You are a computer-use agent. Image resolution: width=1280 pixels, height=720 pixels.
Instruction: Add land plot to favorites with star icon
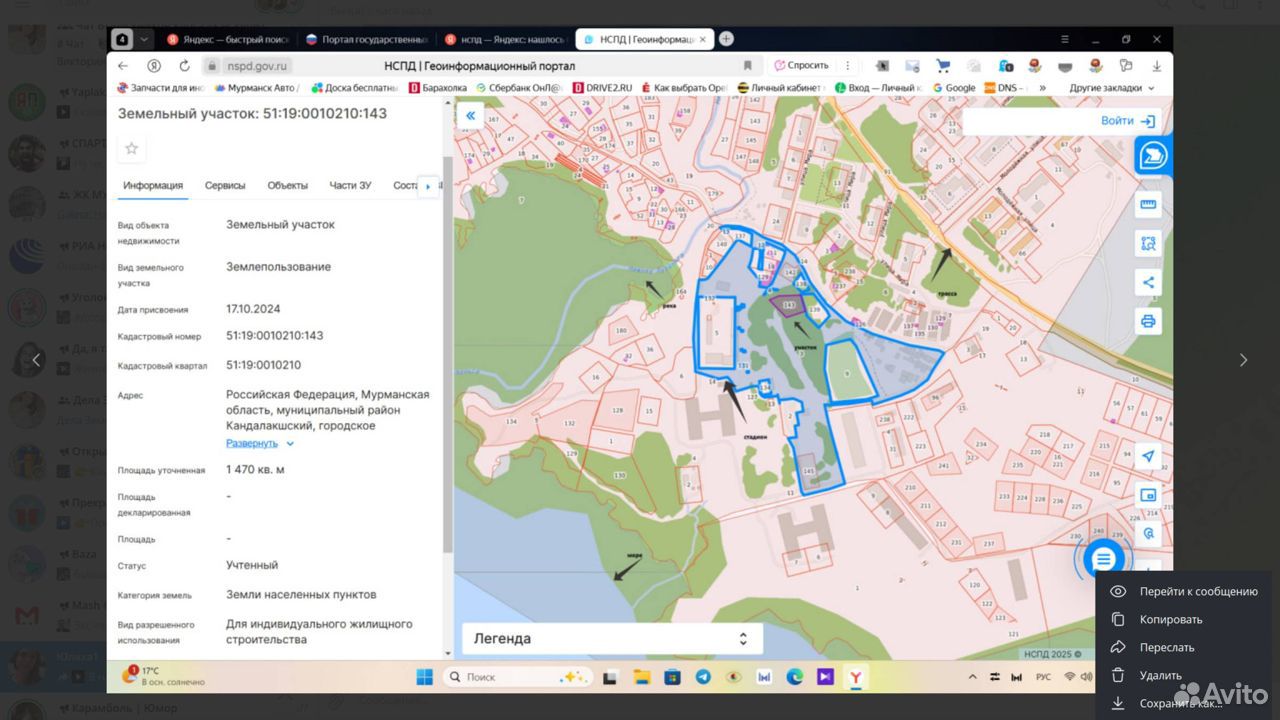pyautogui.click(x=131, y=148)
